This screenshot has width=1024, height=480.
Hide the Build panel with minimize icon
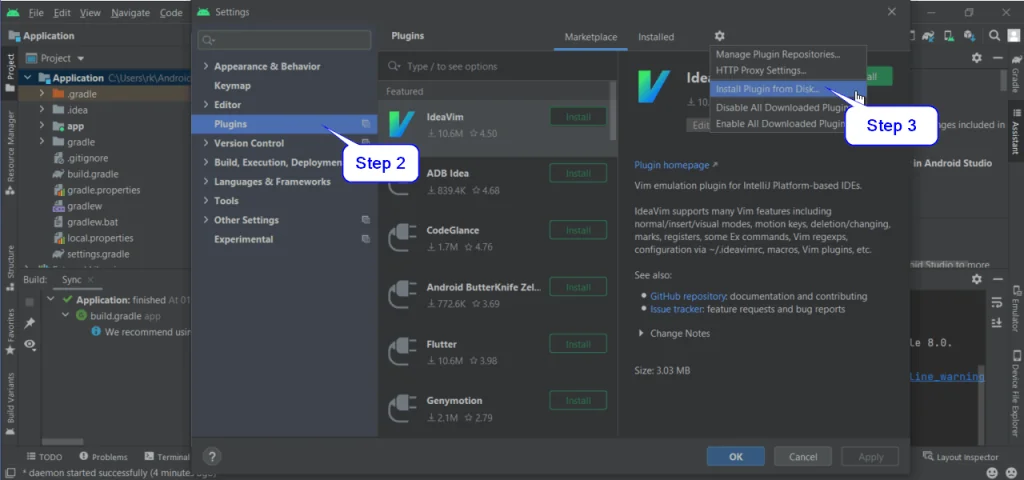click(x=997, y=279)
